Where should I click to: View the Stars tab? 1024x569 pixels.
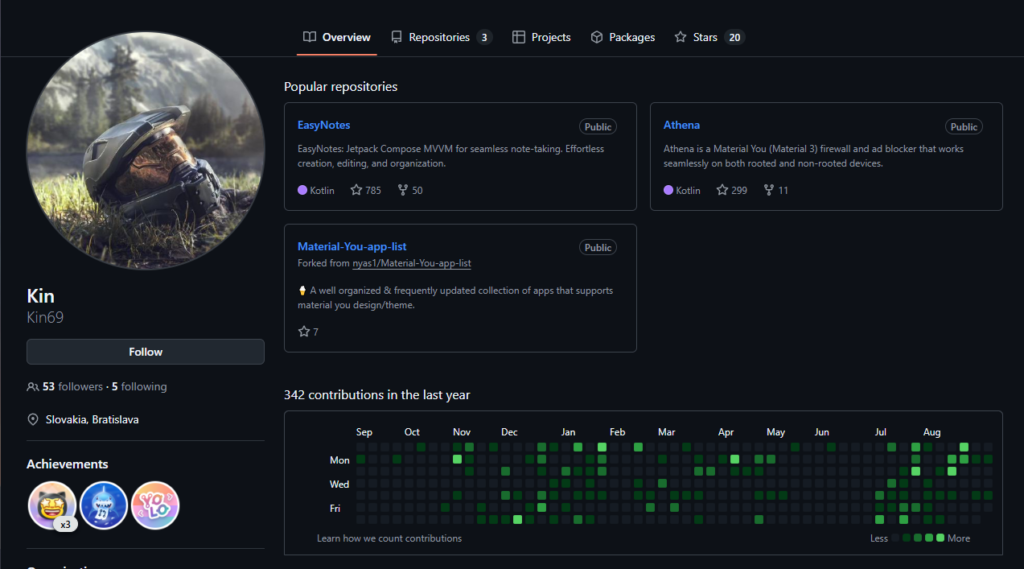709,37
